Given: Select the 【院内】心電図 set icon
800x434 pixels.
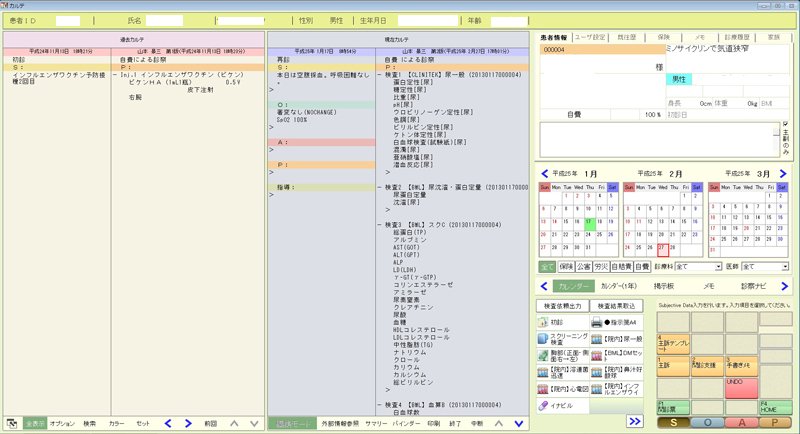Looking at the screenshot, I should tap(543, 389).
